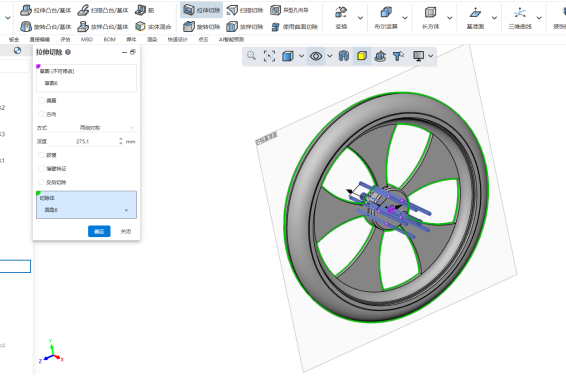This screenshot has width=566, height=376.
Task: Click the globe icon in left panel
Action: [17, 51]
